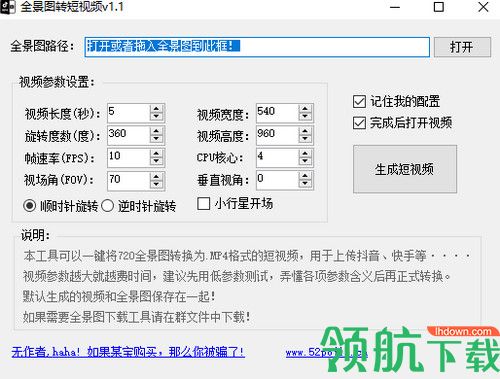
Task: Increase 旋转度数(度) with its up arrow
Action: click(156, 131)
